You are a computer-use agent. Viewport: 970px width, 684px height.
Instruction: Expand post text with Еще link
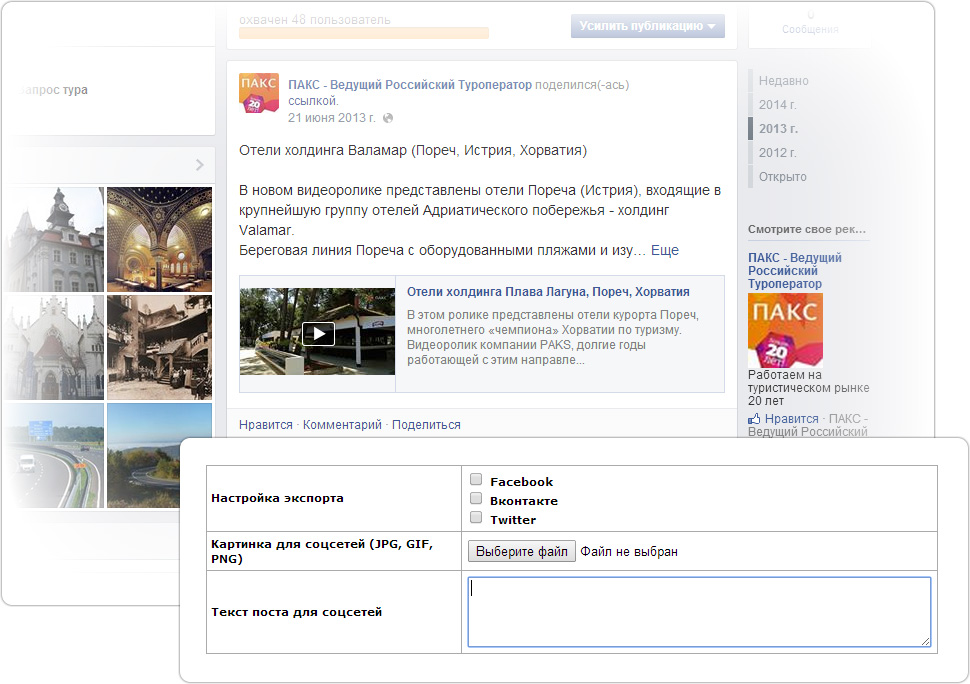[665, 250]
